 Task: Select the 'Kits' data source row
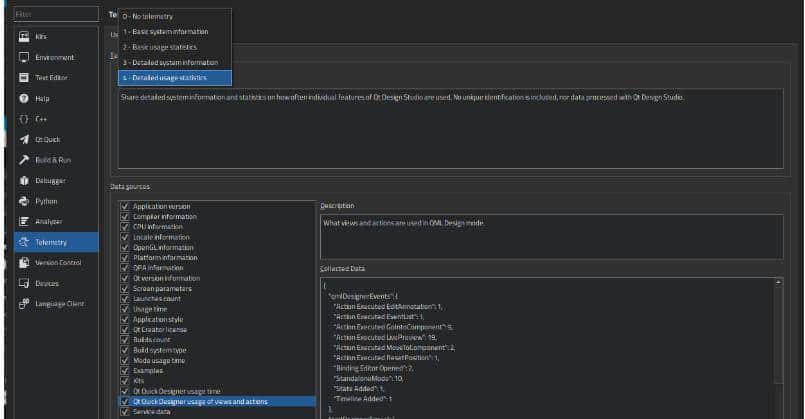217,381
